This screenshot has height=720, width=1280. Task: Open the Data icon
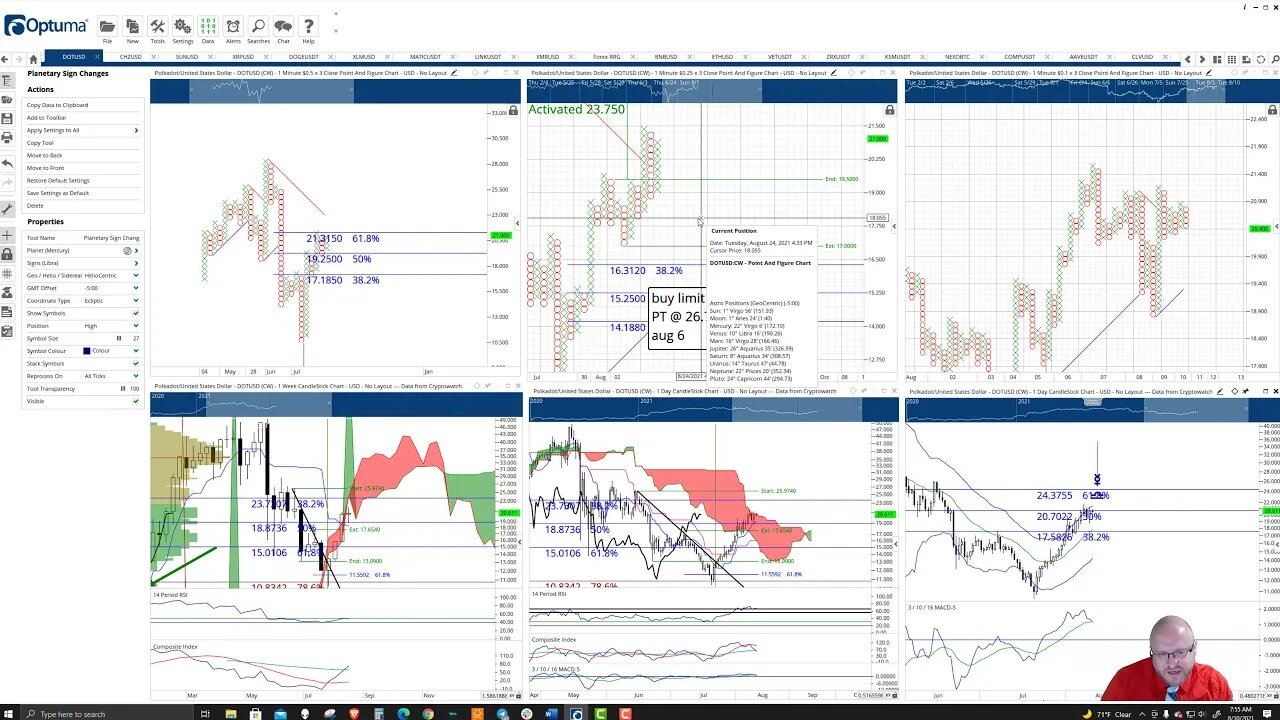[208, 27]
